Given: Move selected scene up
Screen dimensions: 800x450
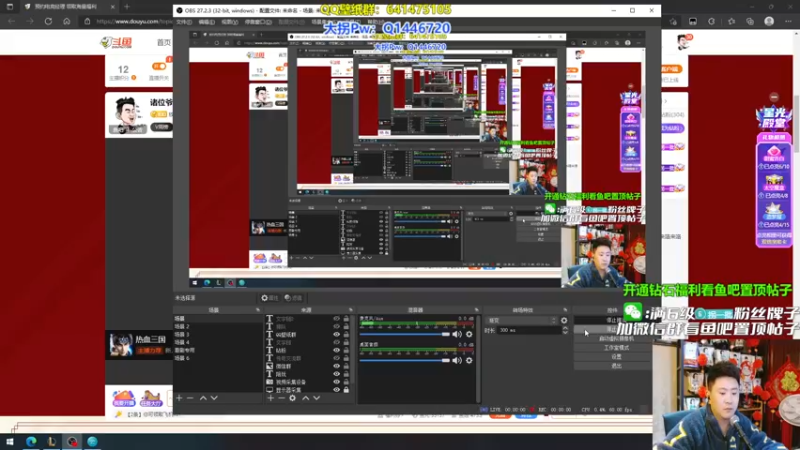Looking at the screenshot, I should pos(203,398).
